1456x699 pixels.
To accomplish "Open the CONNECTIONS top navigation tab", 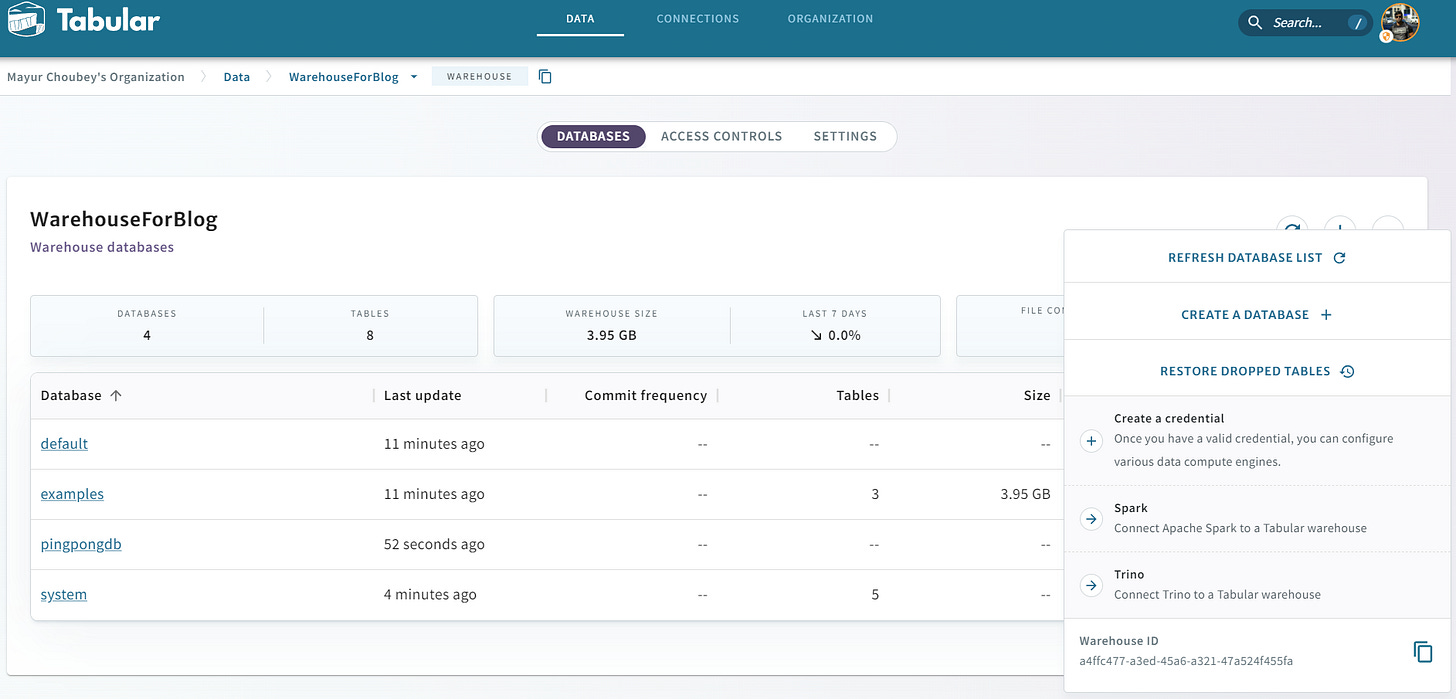I will (x=698, y=18).
